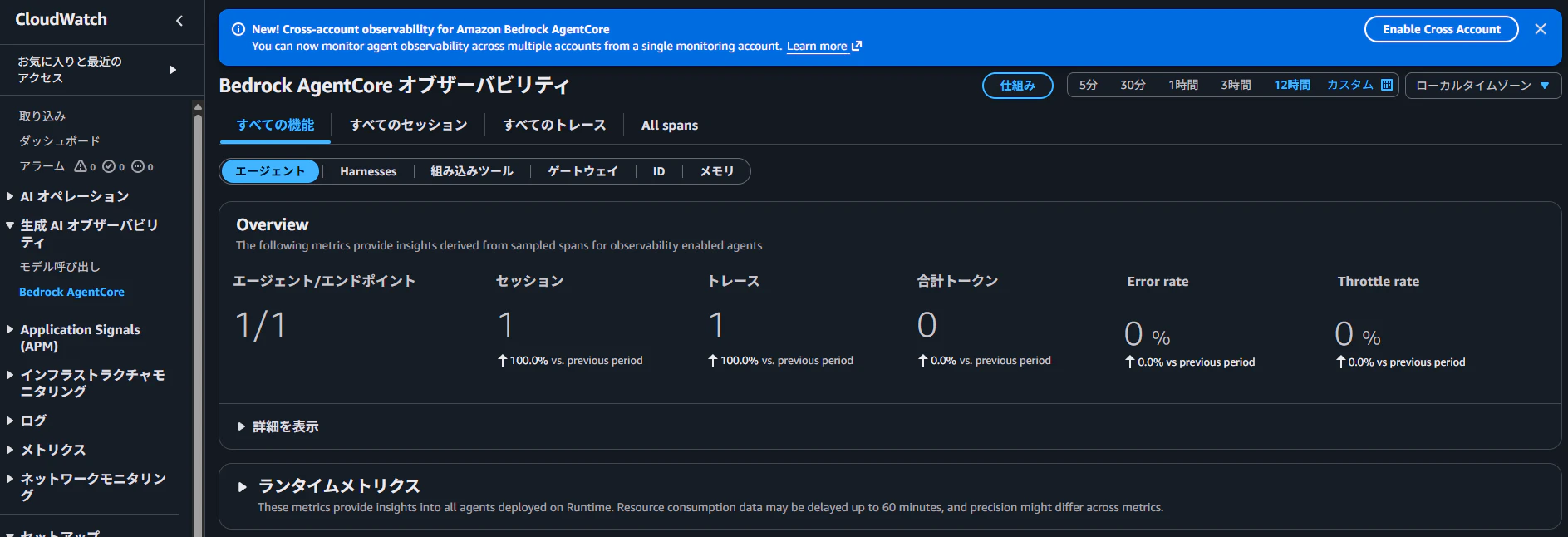Select the 30分 time range

tap(1133, 85)
